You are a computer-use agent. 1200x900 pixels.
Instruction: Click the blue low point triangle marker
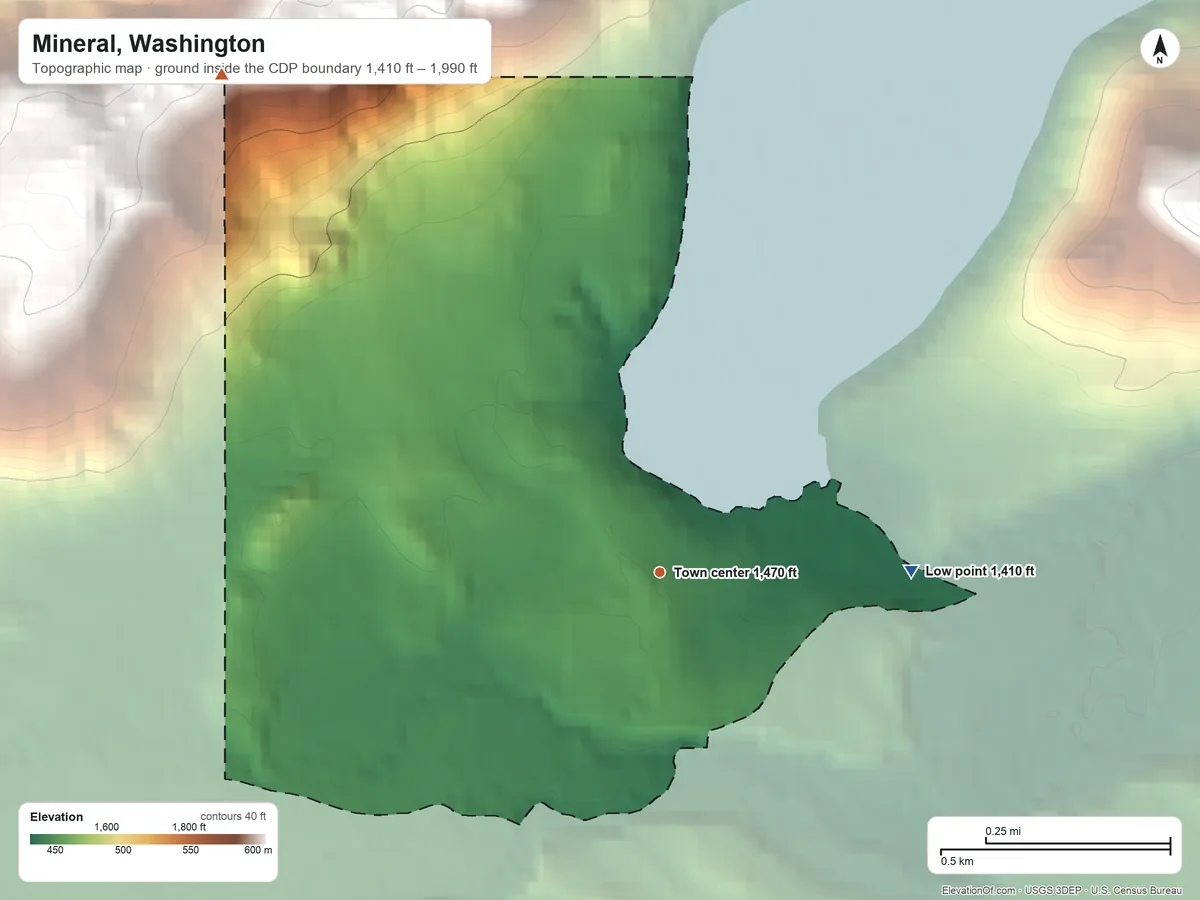coord(910,571)
